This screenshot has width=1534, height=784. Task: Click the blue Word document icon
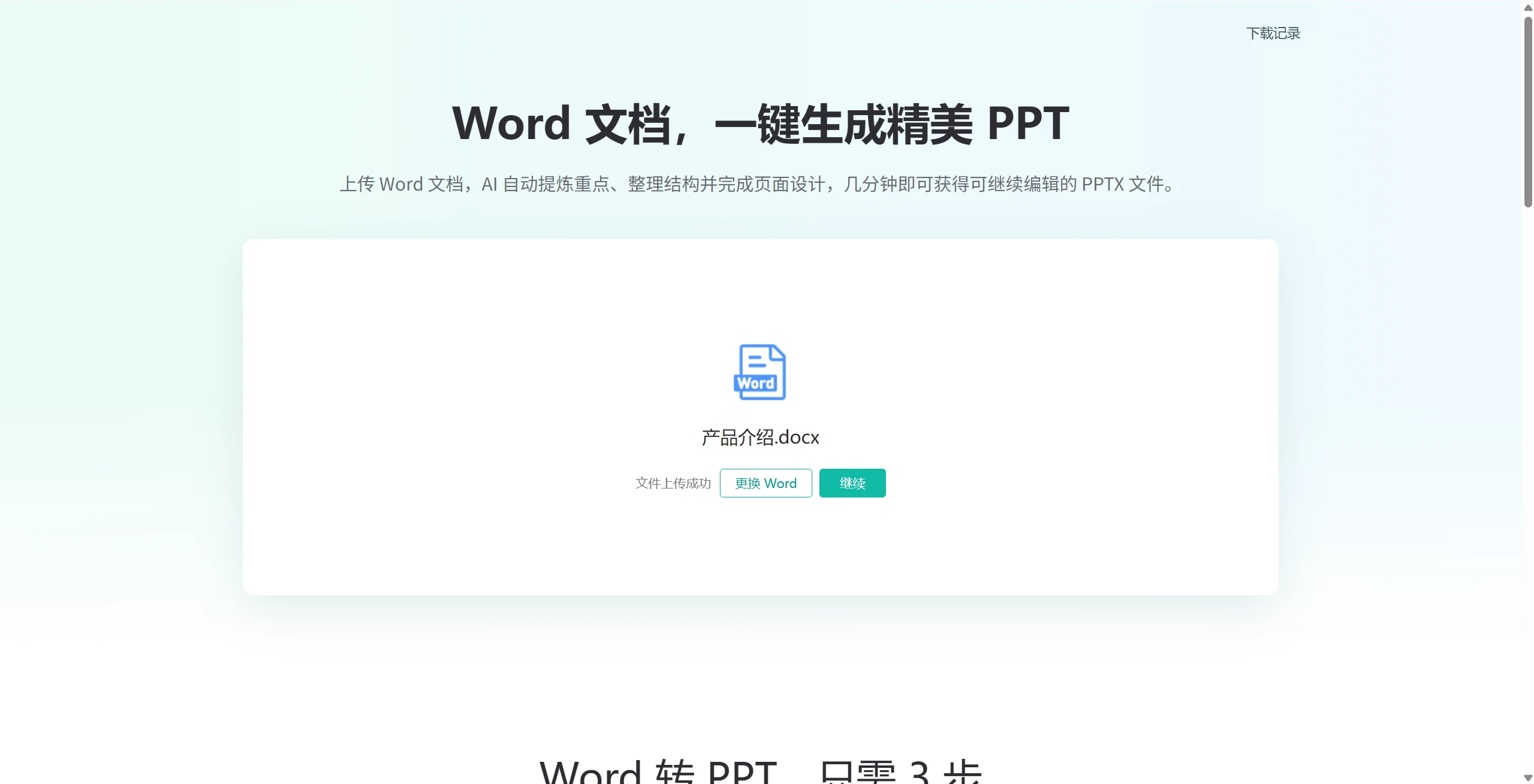click(x=760, y=372)
